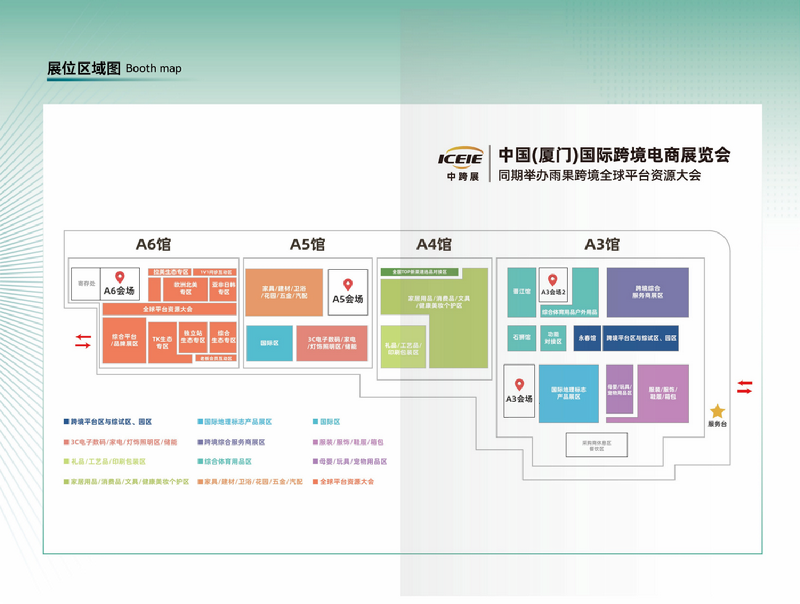Viewport: 800px width, 604px height.
Task: Click the 独立站生态专区 booth block
Action: click(x=193, y=337)
